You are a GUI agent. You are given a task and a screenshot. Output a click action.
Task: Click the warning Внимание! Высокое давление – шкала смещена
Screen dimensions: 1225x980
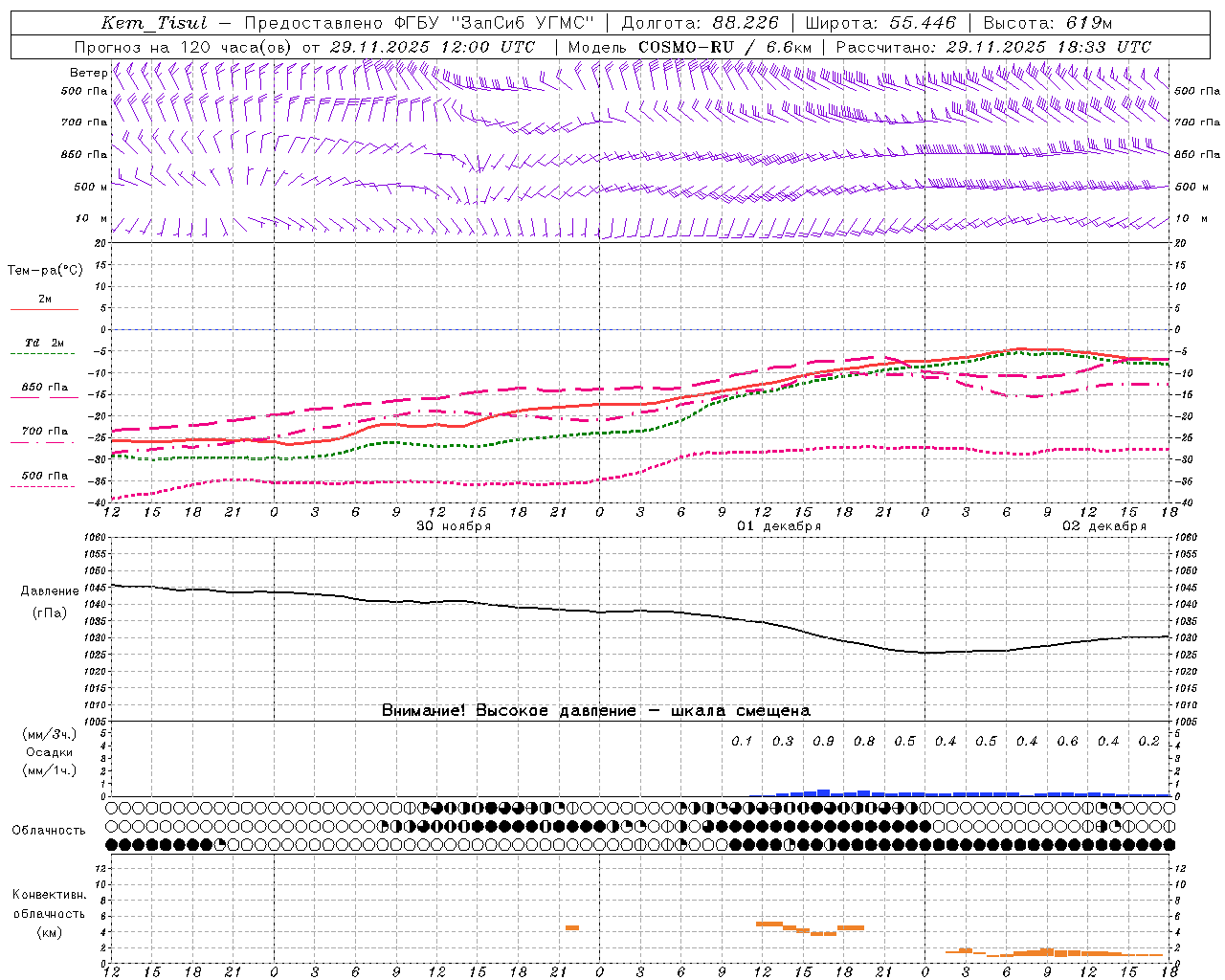(596, 710)
